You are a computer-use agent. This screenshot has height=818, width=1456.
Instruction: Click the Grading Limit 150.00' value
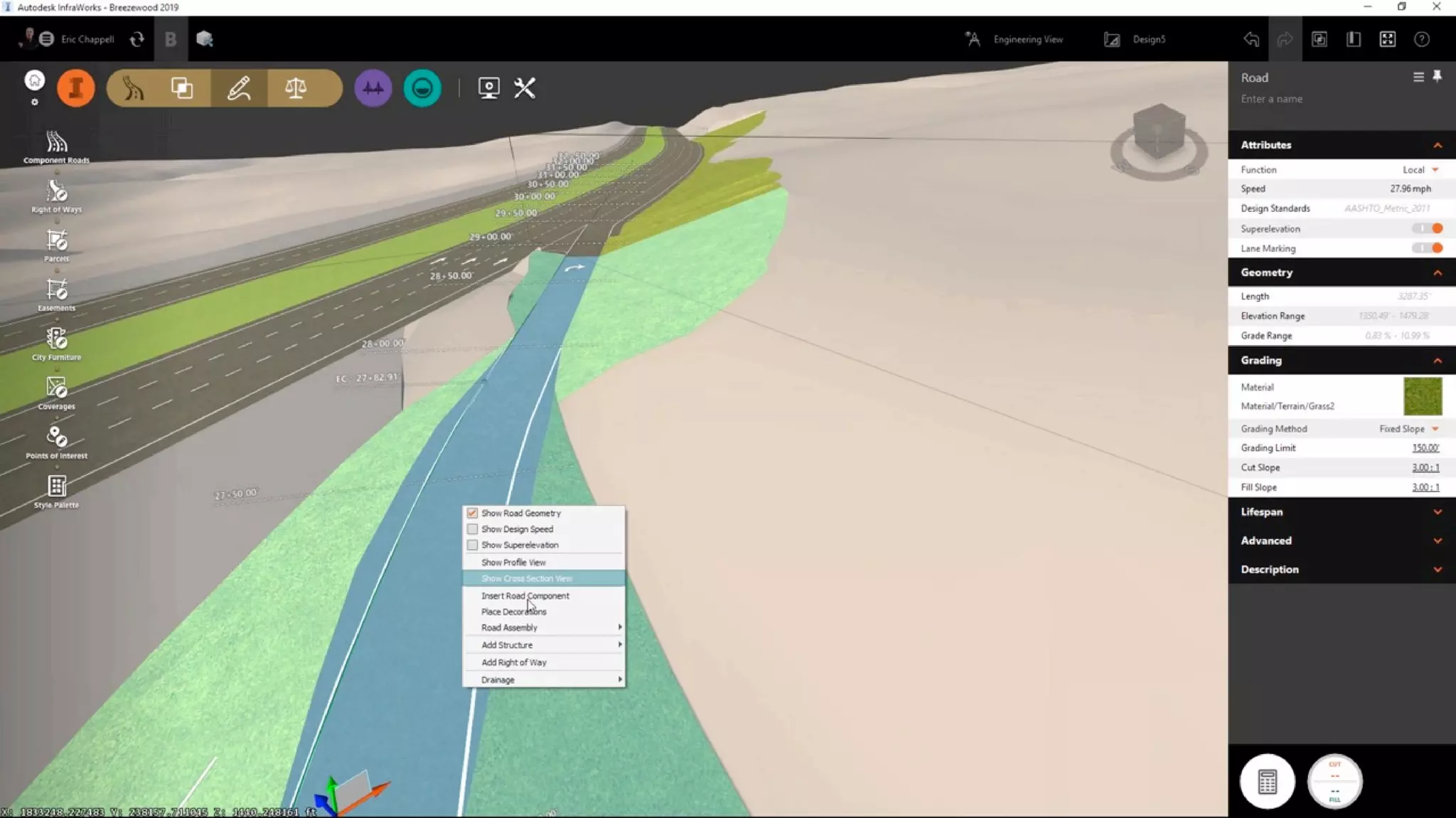coord(1425,448)
